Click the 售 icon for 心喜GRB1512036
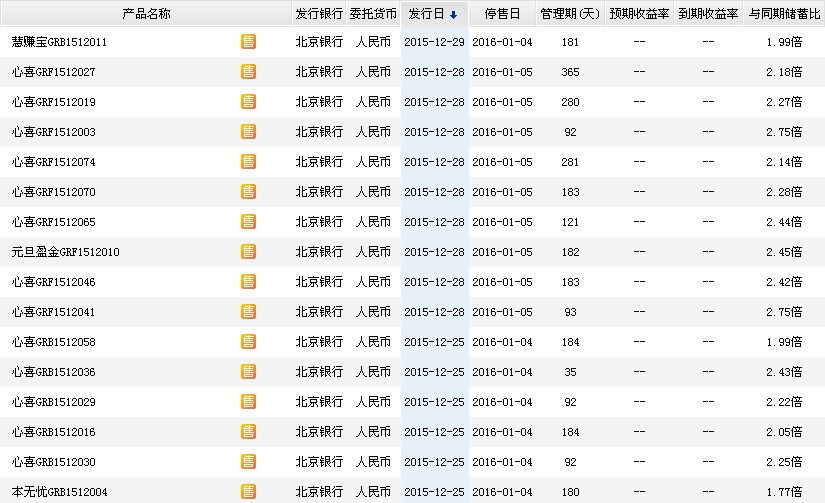 tap(248, 371)
